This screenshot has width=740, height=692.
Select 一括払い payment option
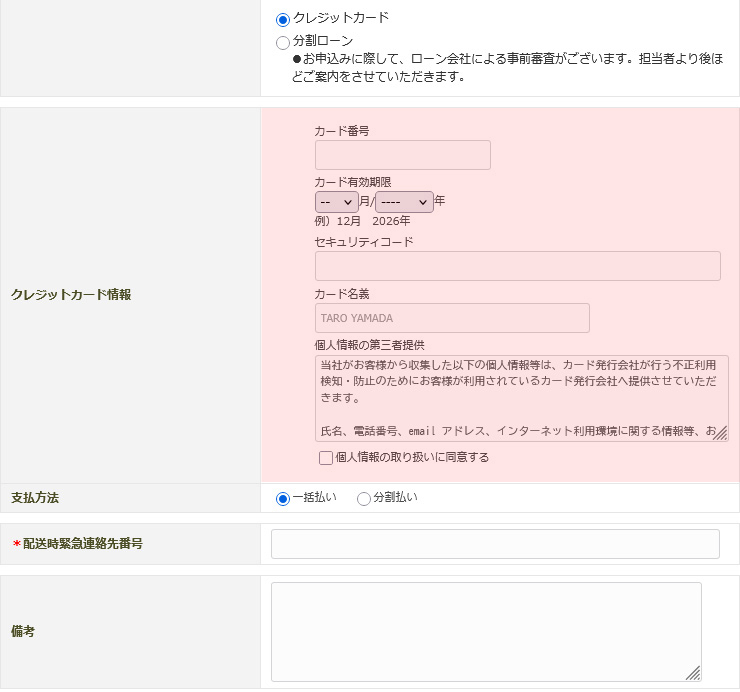pos(283,499)
